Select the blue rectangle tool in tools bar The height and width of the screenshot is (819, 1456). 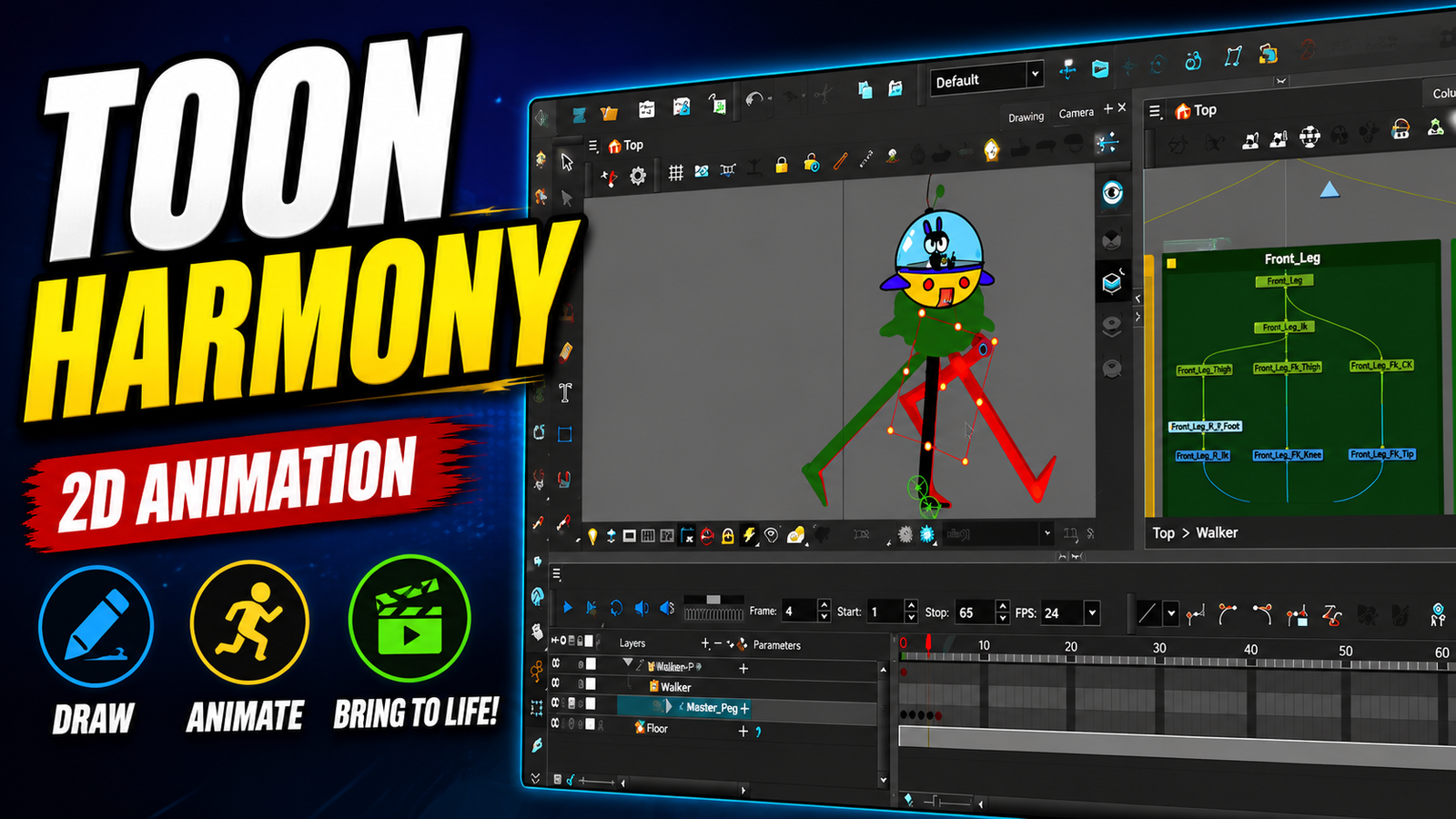[564, 434]
